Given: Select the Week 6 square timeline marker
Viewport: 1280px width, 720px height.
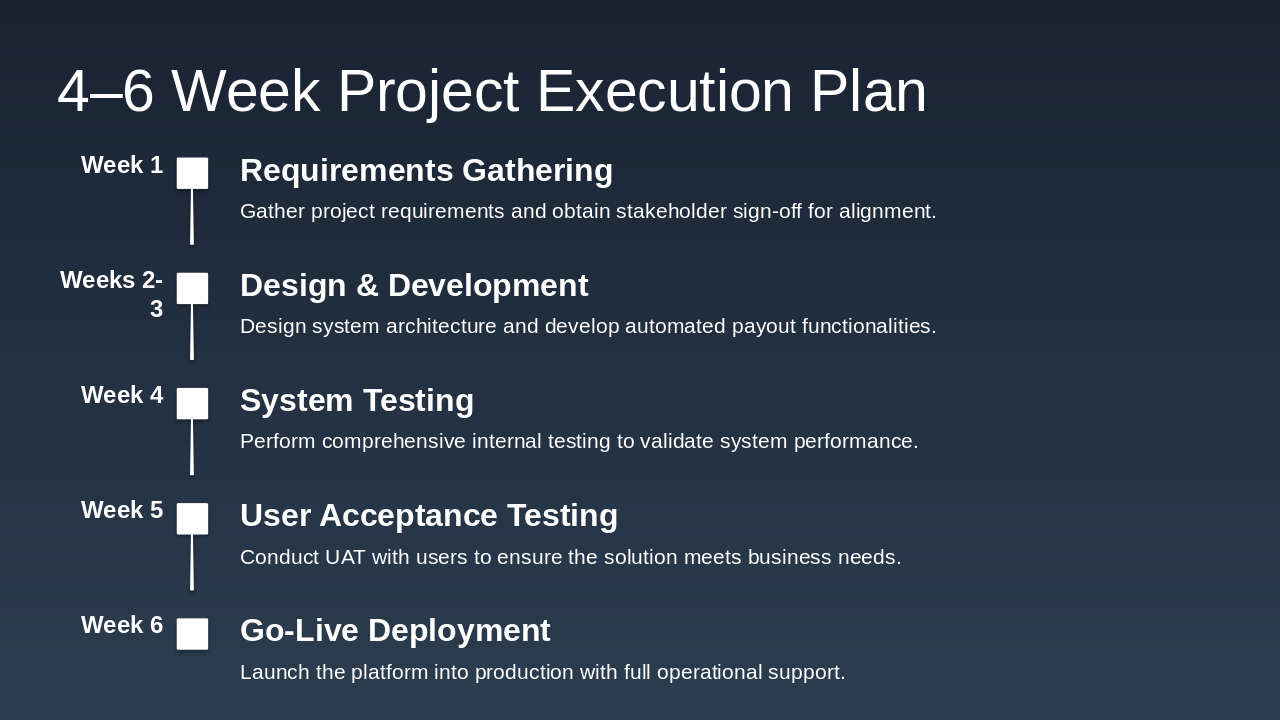Looking at the screenshot, I should [x=193, y=634].
